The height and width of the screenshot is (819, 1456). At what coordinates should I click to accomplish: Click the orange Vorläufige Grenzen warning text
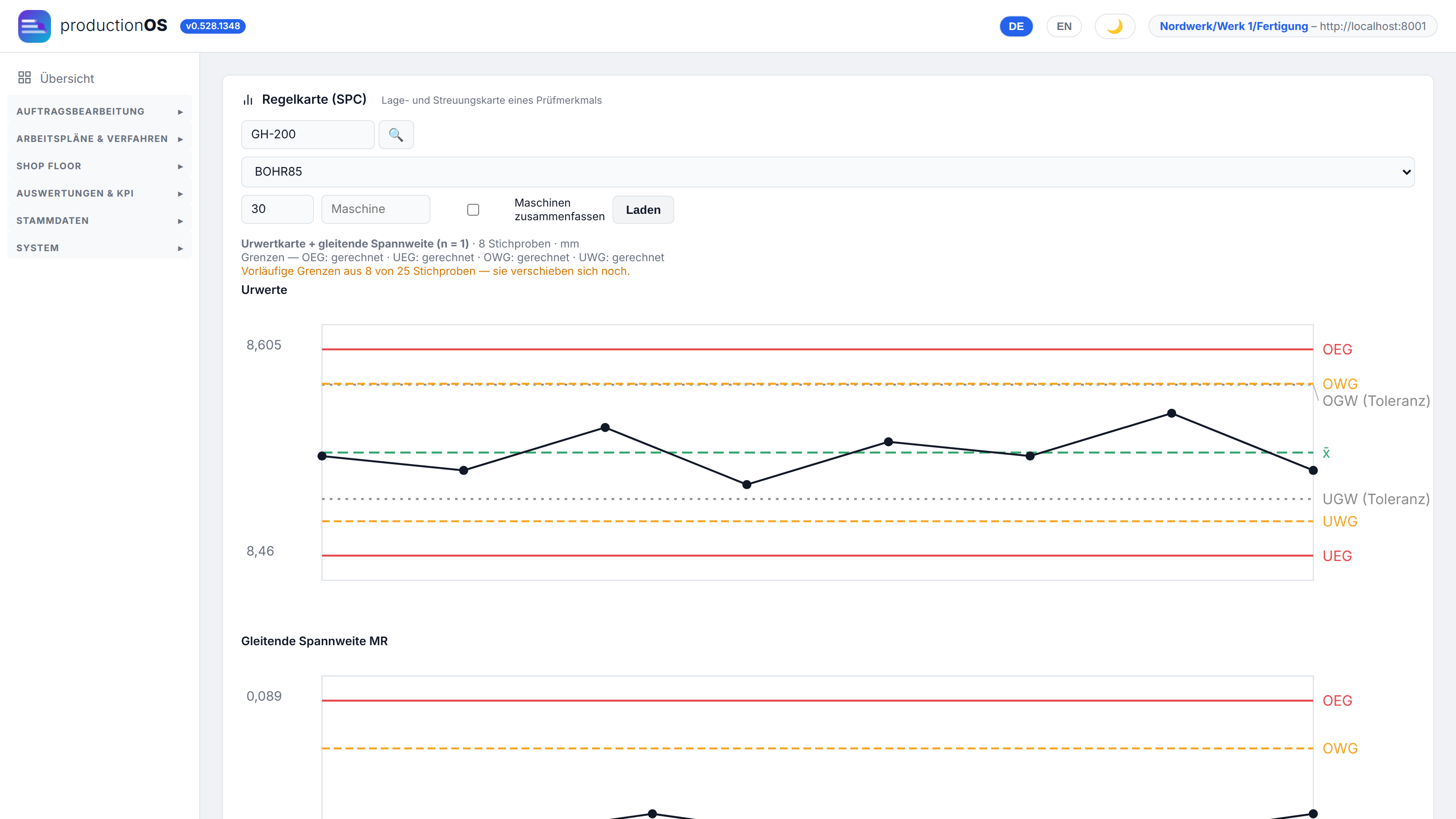point(435,271)
